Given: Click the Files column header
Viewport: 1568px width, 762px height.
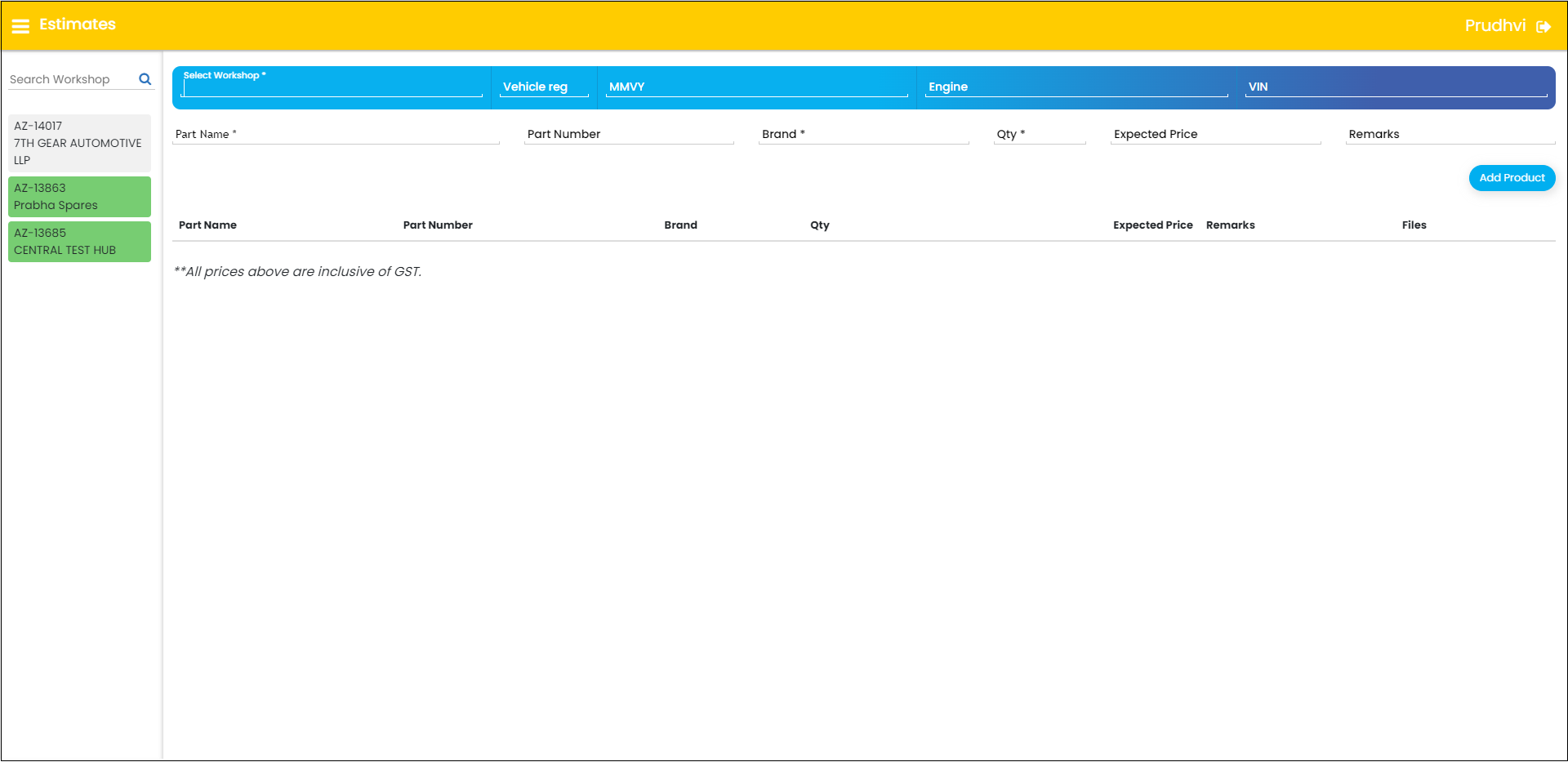Looking at the screenshot, I should [1414, 225].
